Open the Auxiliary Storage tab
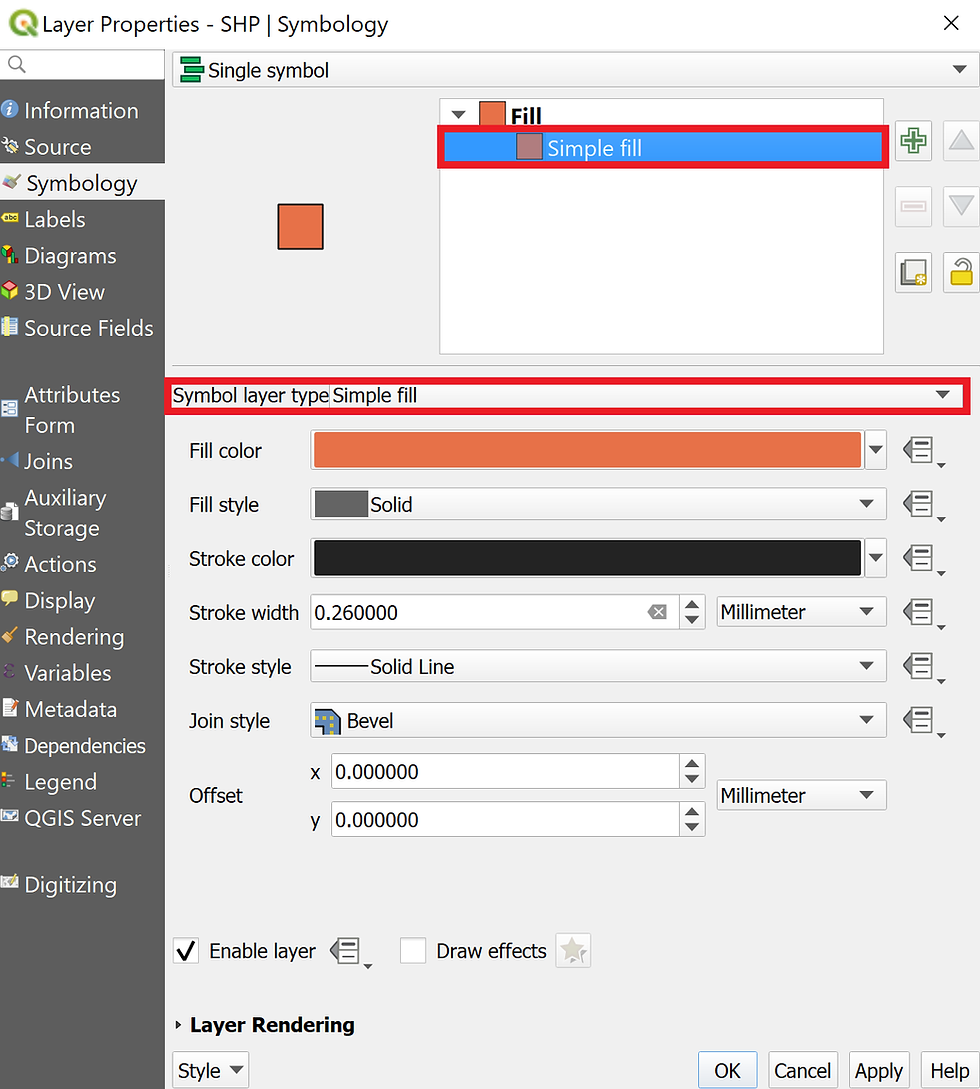 [82, 513]
